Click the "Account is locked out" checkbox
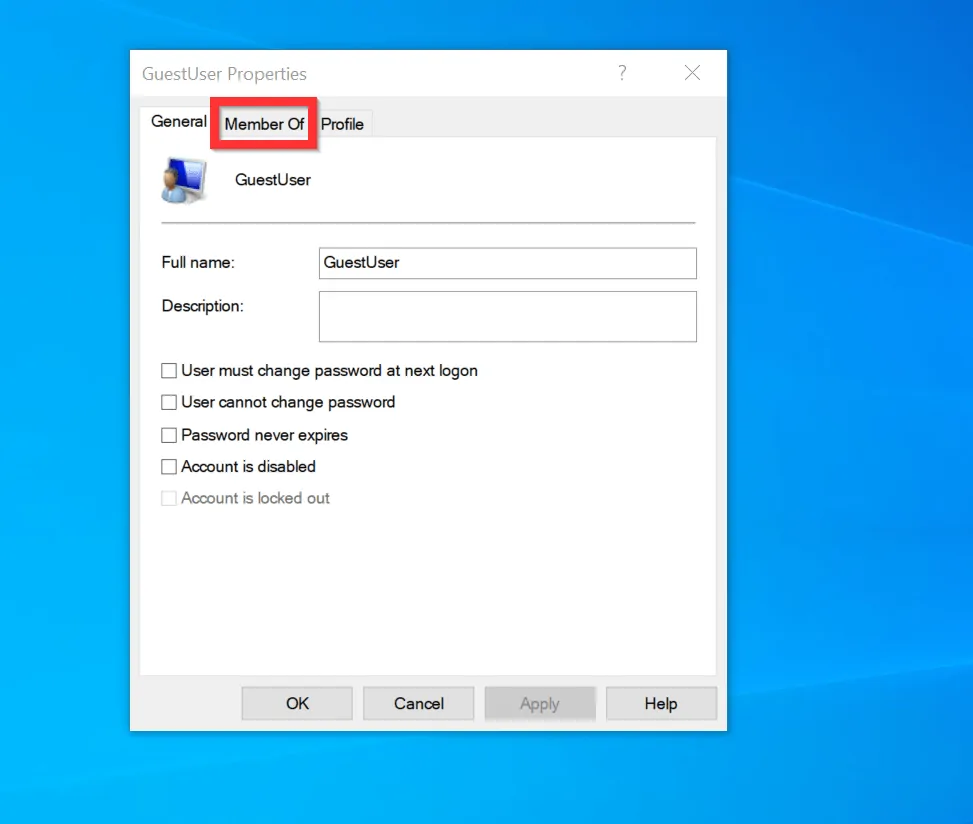The image size is (973, 824). pyautogui.click(x=169, y=498)
